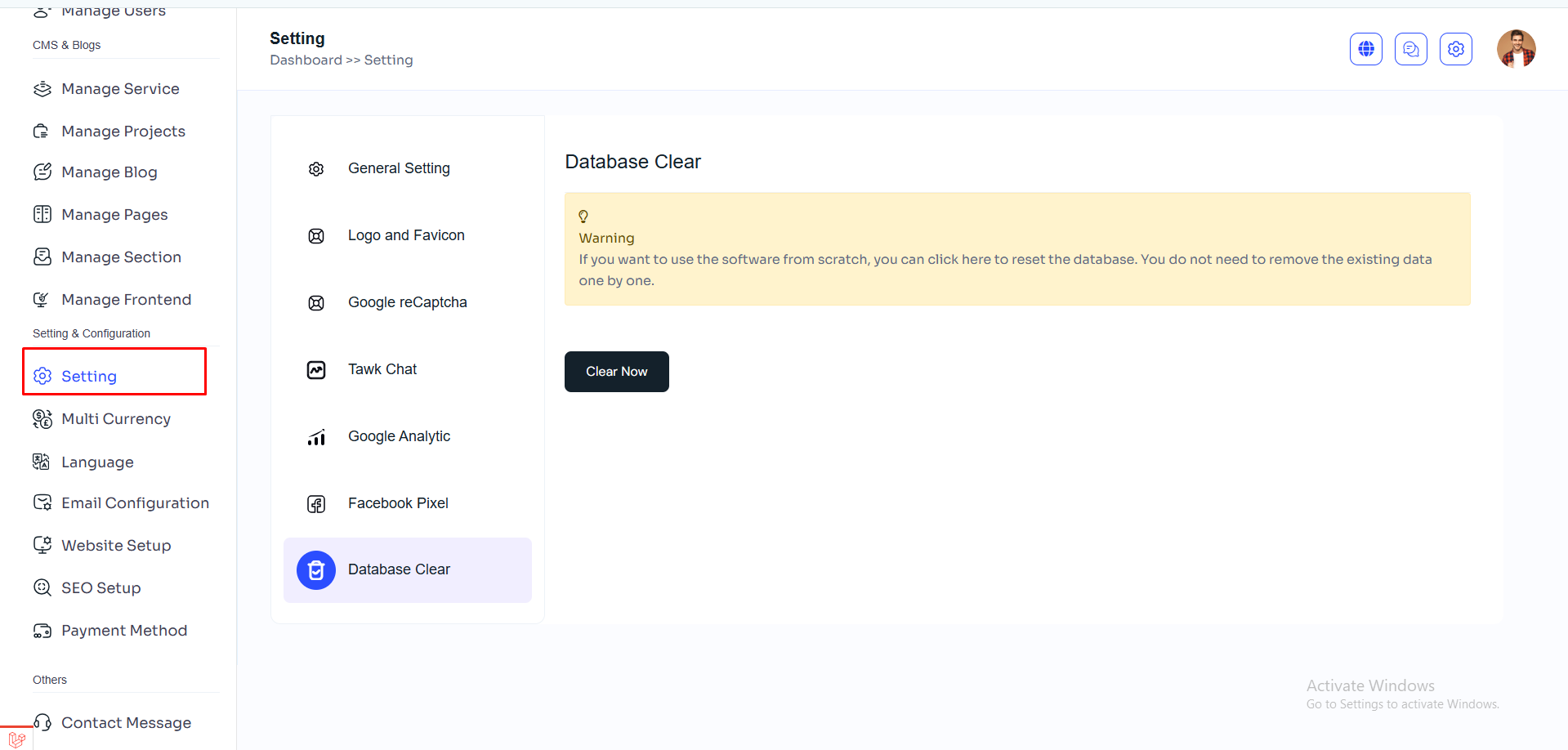Click the gear icon in top header
This screenshot has height=750, width=1568.
1455,49
